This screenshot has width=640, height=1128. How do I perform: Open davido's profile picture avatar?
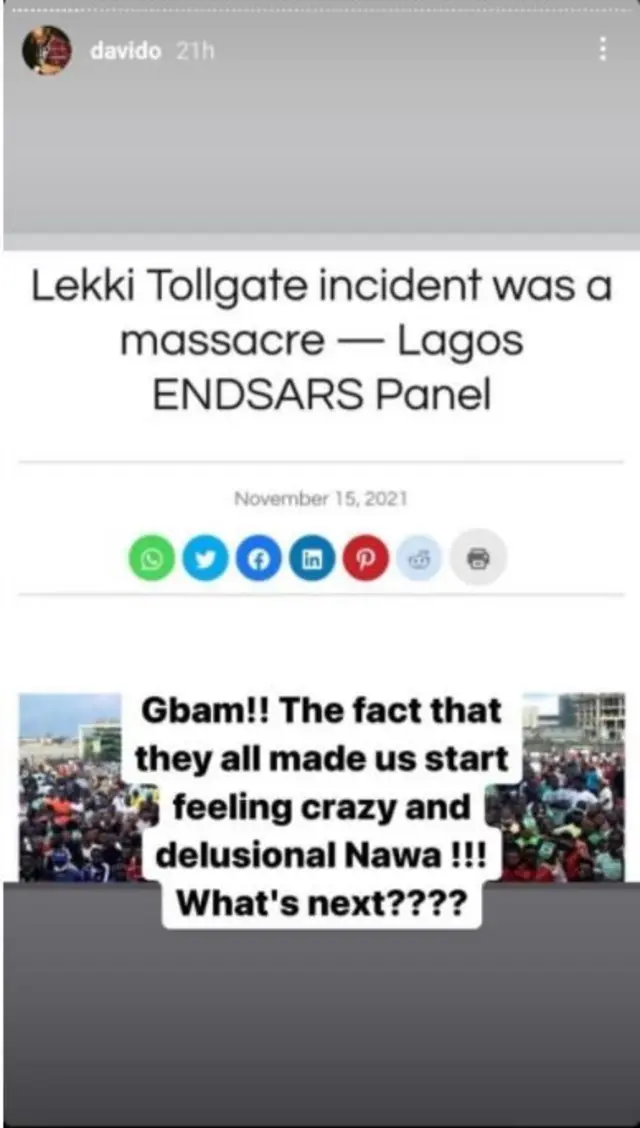coord(47,50)
